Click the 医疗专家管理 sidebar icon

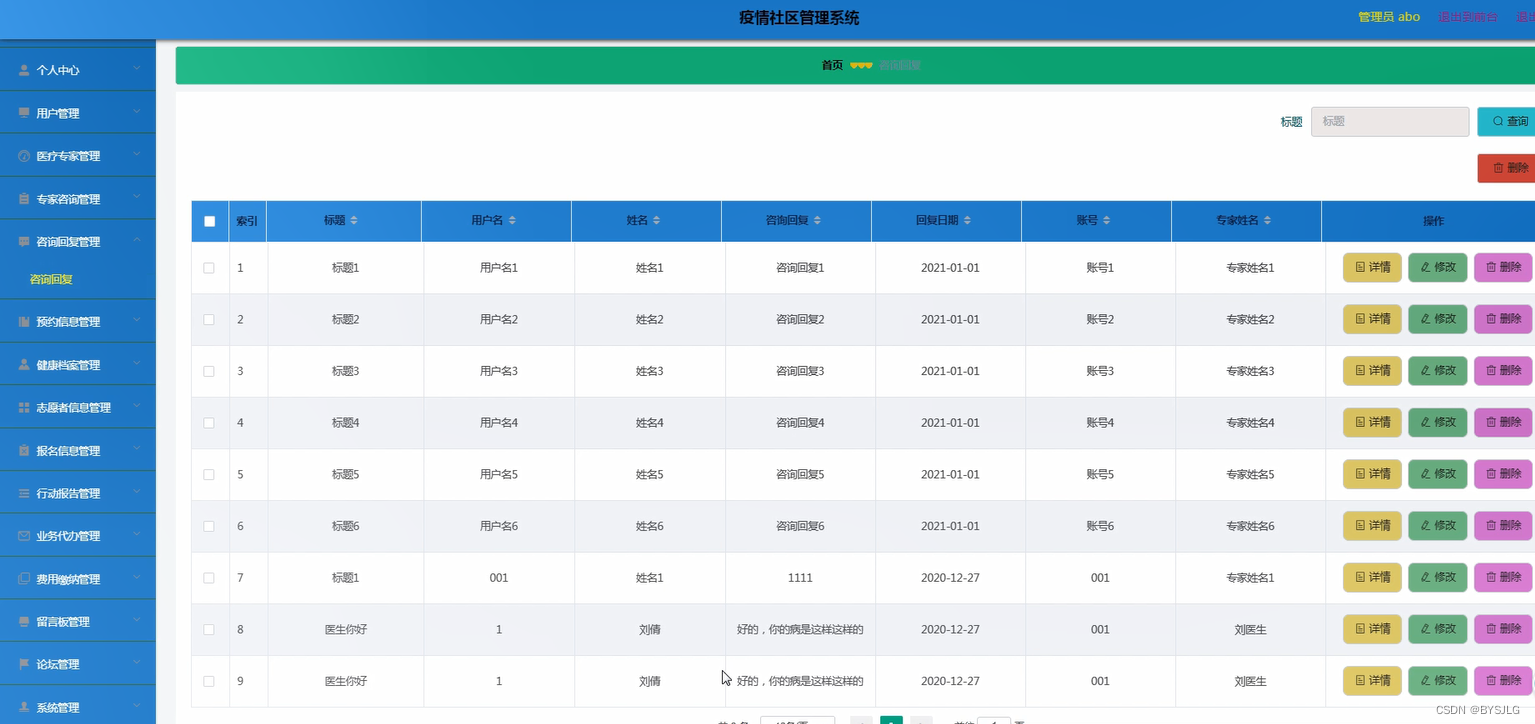[24, 156]
